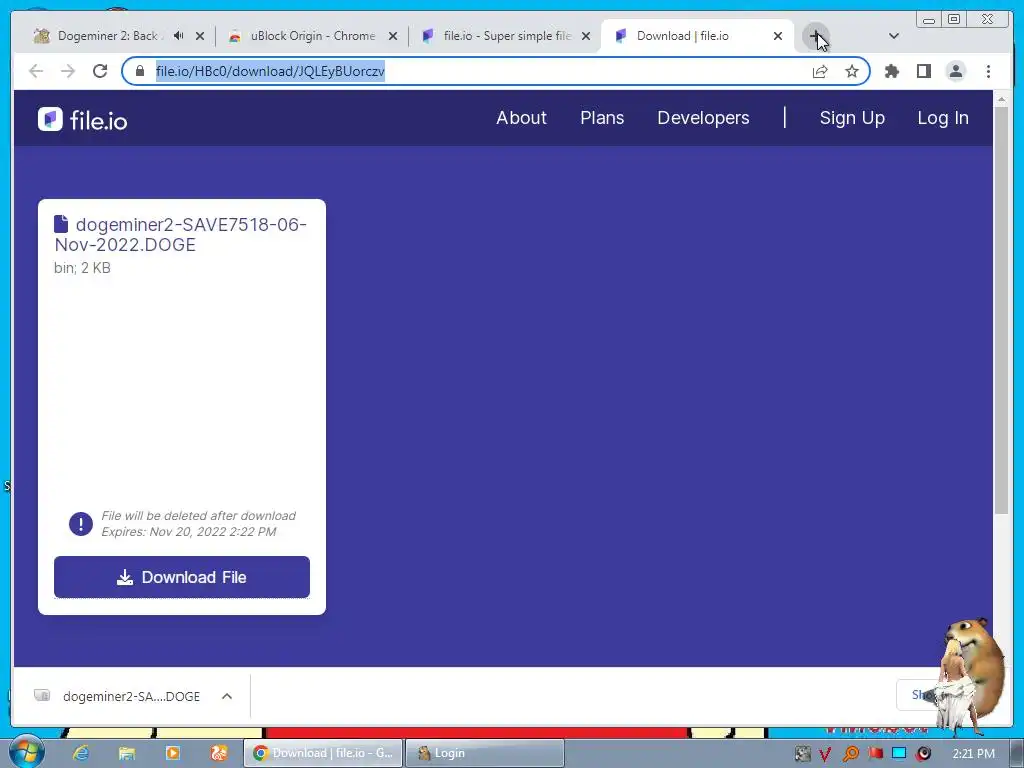Open the media player taskbar icon
Viewport: 1024px width, 768px height.
(173, 753)
